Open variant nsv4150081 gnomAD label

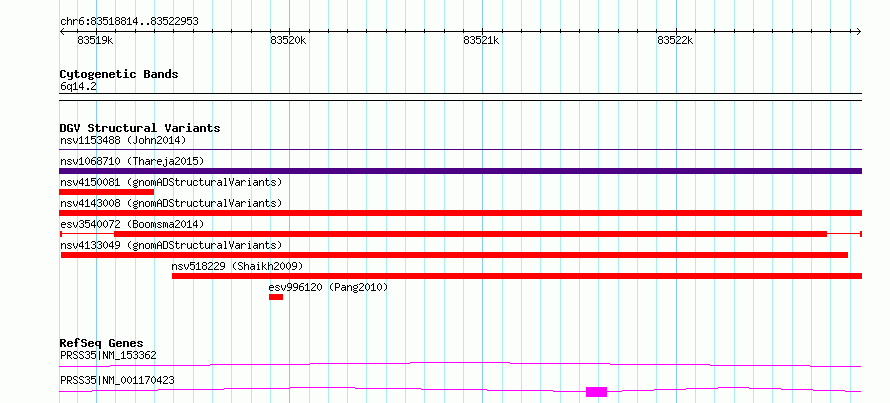click(171, 182)
